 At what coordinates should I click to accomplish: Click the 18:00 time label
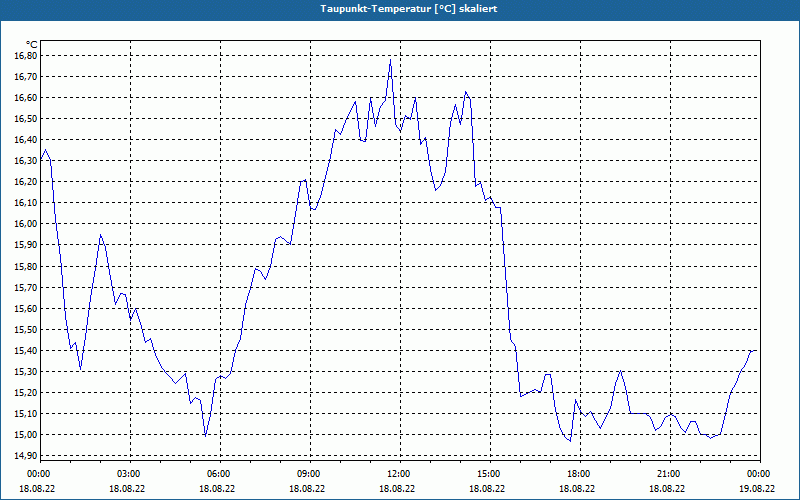click(577, 474)
